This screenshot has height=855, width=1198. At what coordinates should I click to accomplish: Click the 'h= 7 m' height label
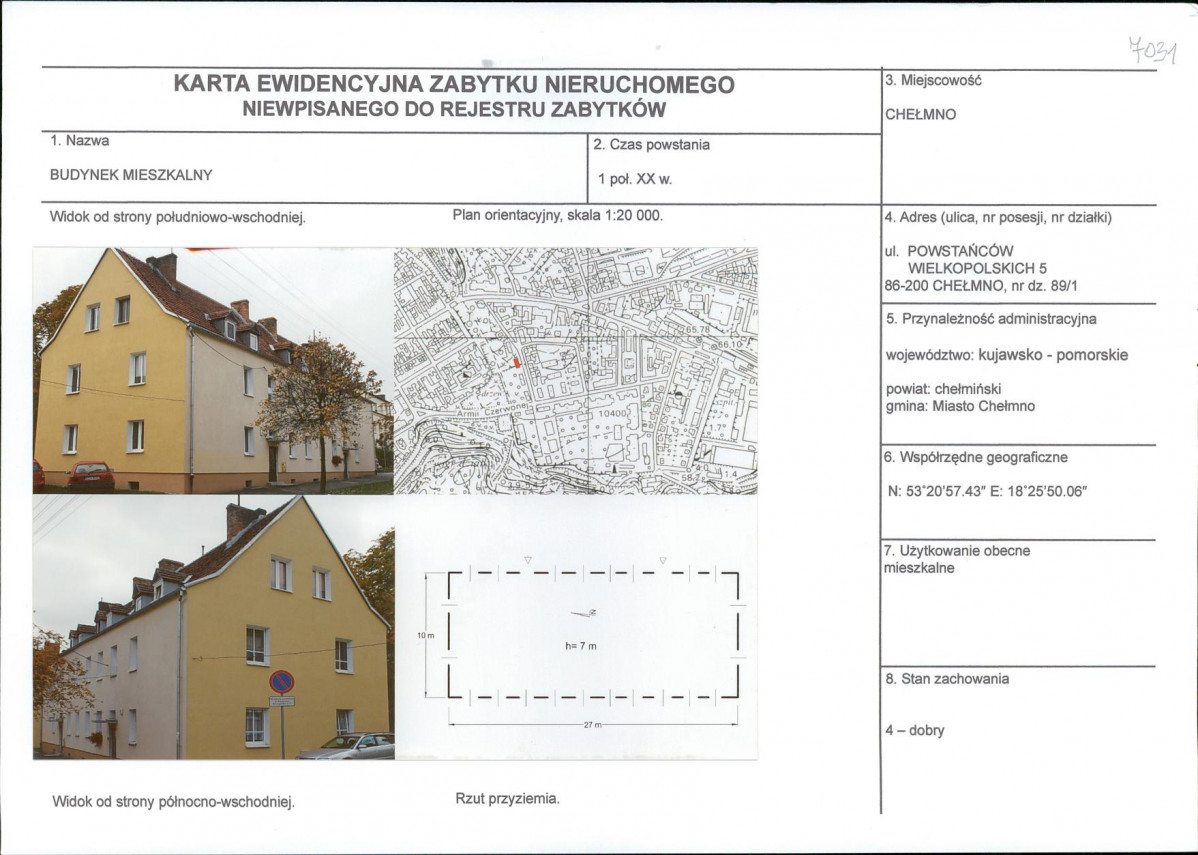point(581,646)
